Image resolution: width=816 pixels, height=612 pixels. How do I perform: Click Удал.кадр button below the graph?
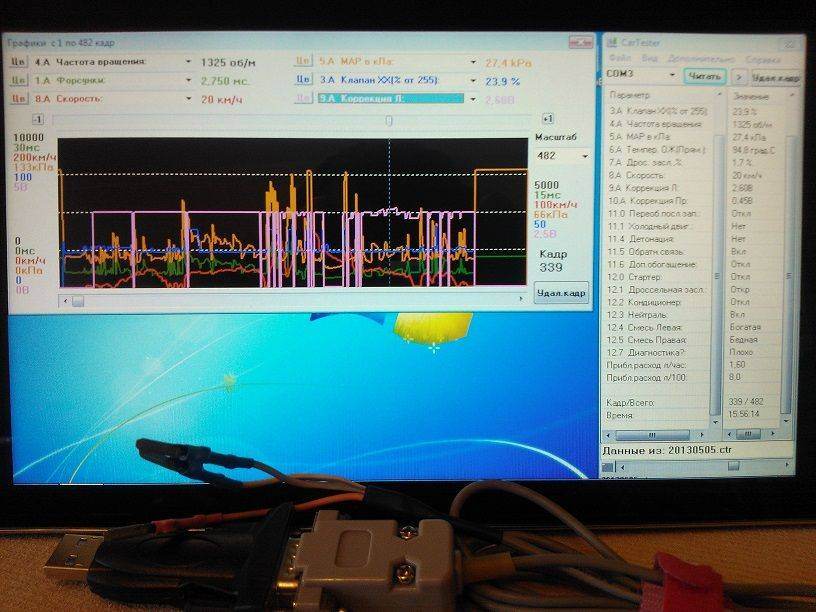point(561,293)
